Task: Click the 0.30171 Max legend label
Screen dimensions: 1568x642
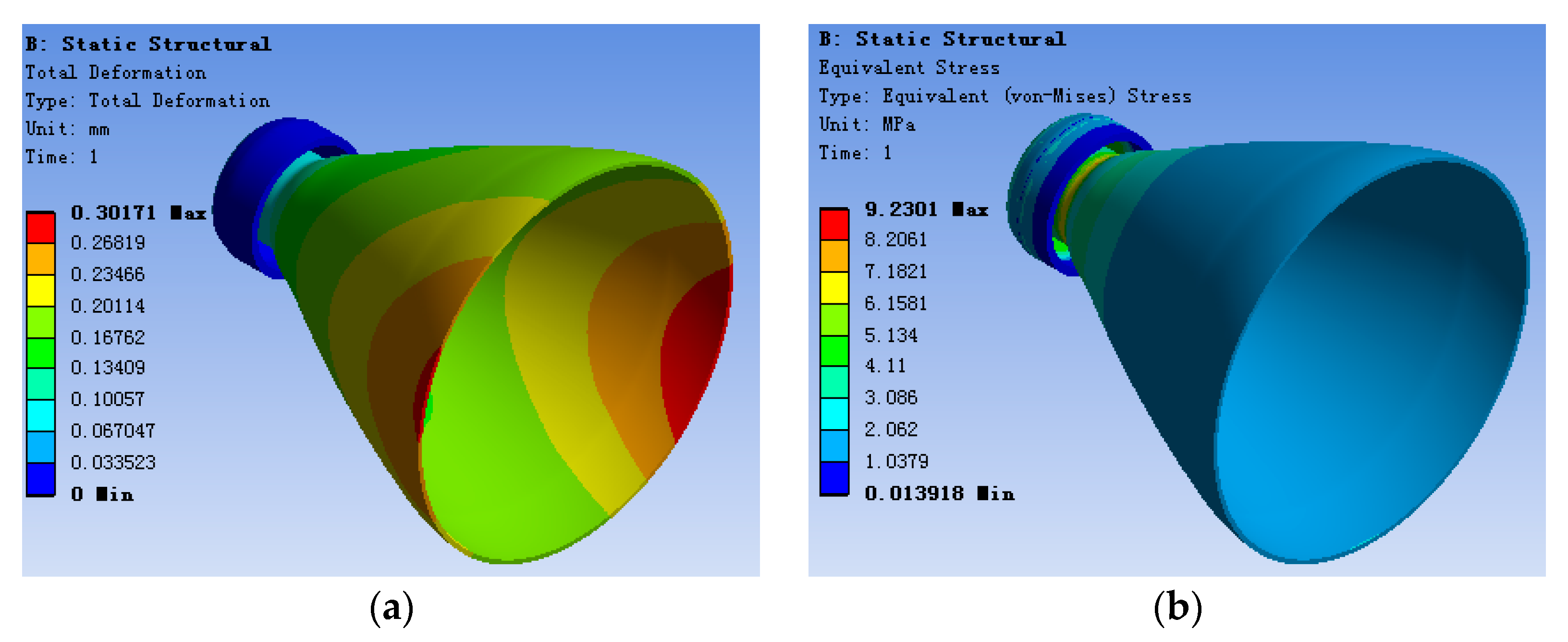Action: coord(138,212)
